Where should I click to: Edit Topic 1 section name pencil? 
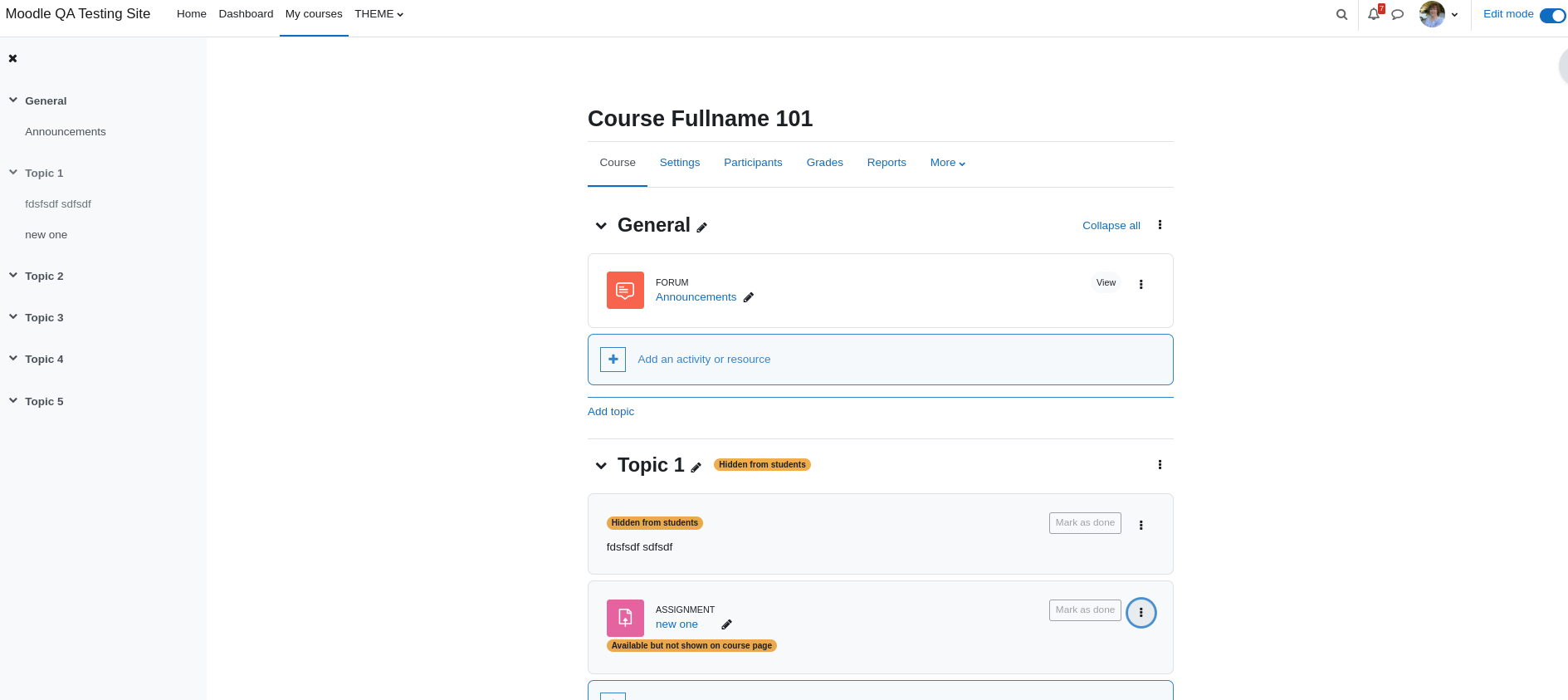pos(696,467)
